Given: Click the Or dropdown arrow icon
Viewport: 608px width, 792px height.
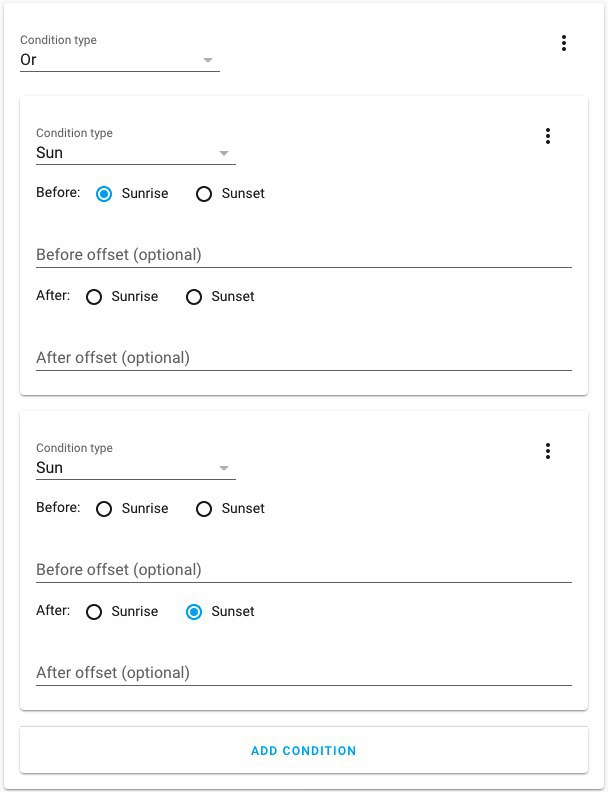Looking at the screenshot, I should [208, 60].
